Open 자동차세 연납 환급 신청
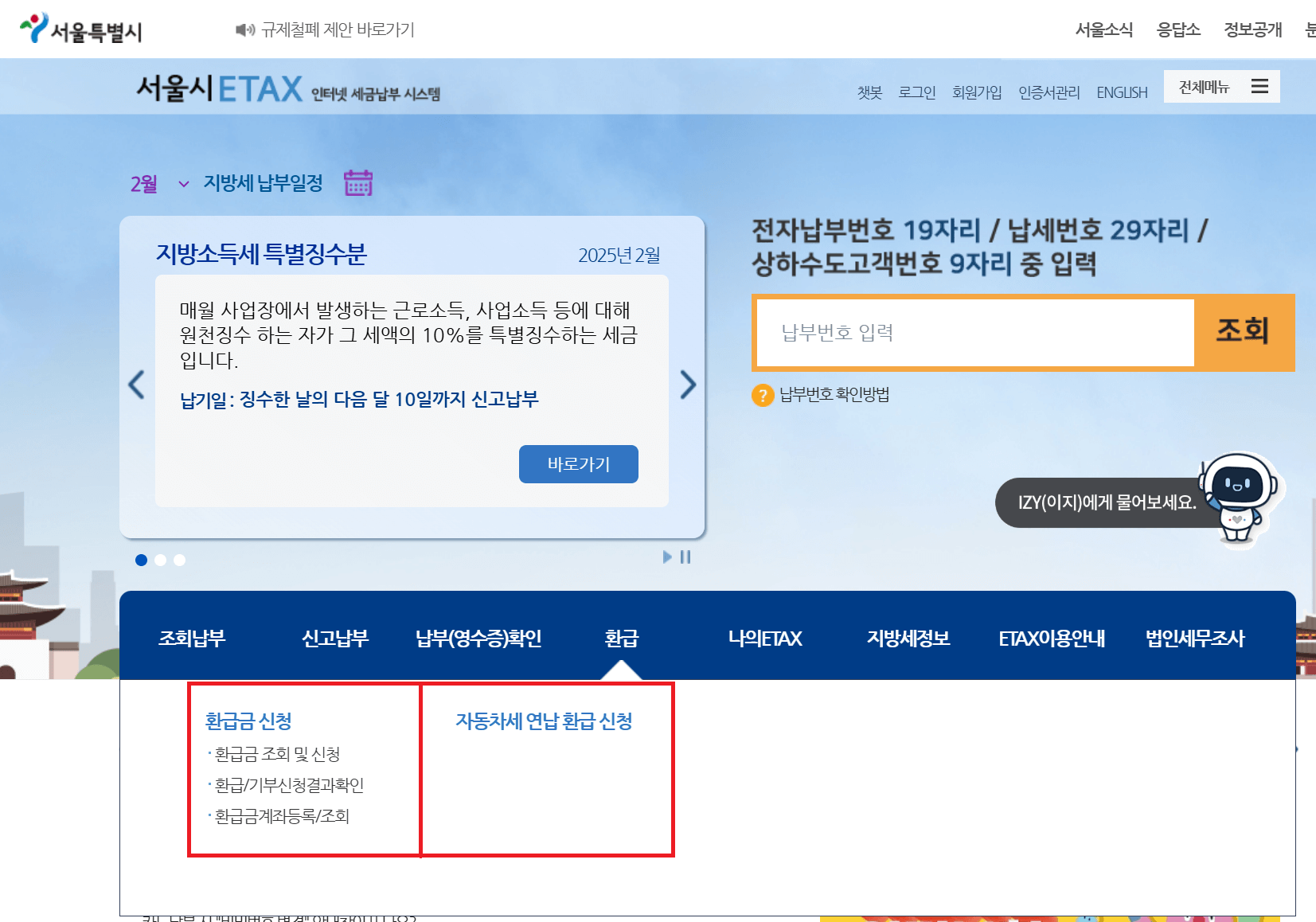The image size is (1316, 922). pos(544,721)
